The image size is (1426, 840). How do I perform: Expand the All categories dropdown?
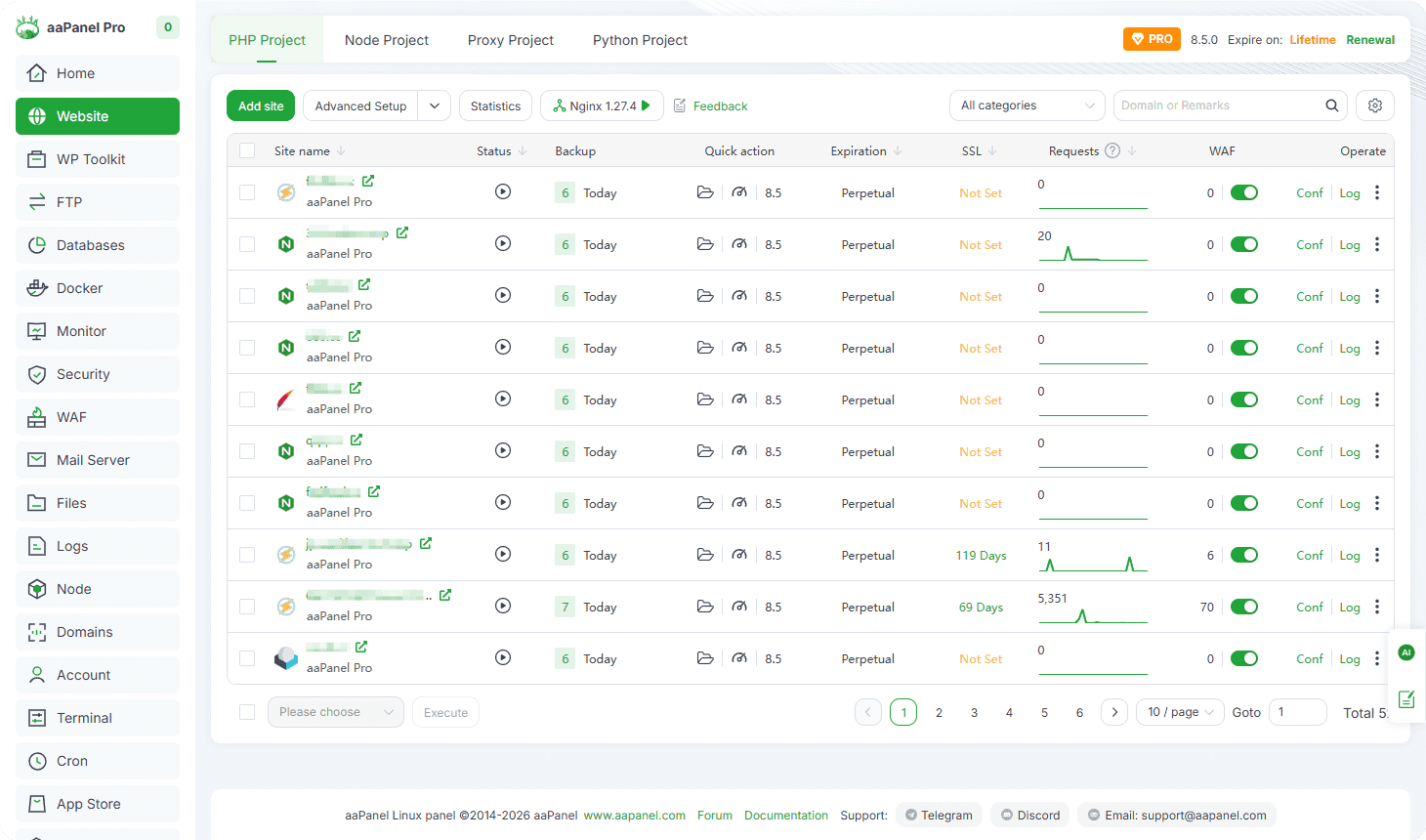click(x=1027, y=105)
